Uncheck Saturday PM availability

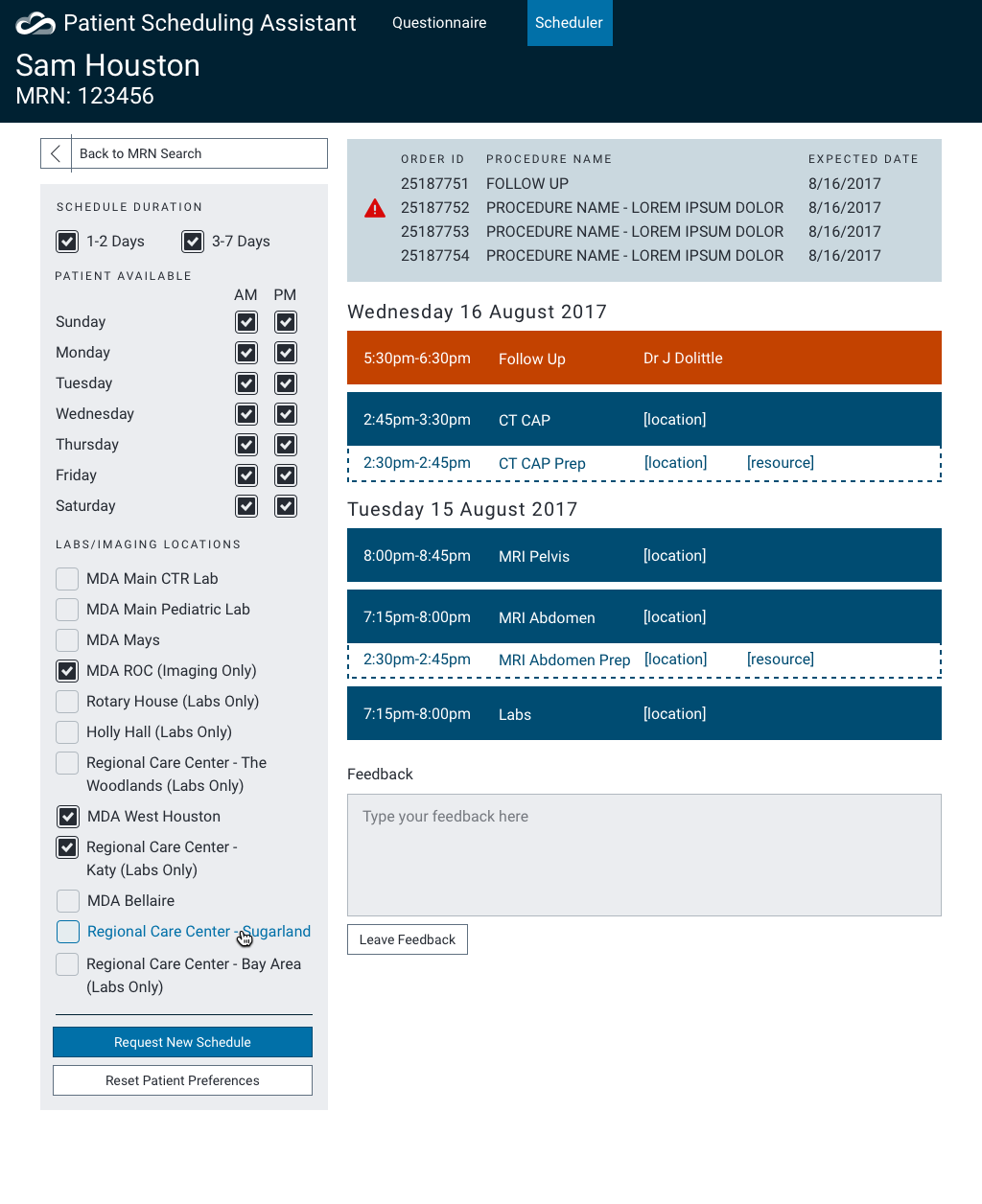pyautogui.click(x=286, y=506)
